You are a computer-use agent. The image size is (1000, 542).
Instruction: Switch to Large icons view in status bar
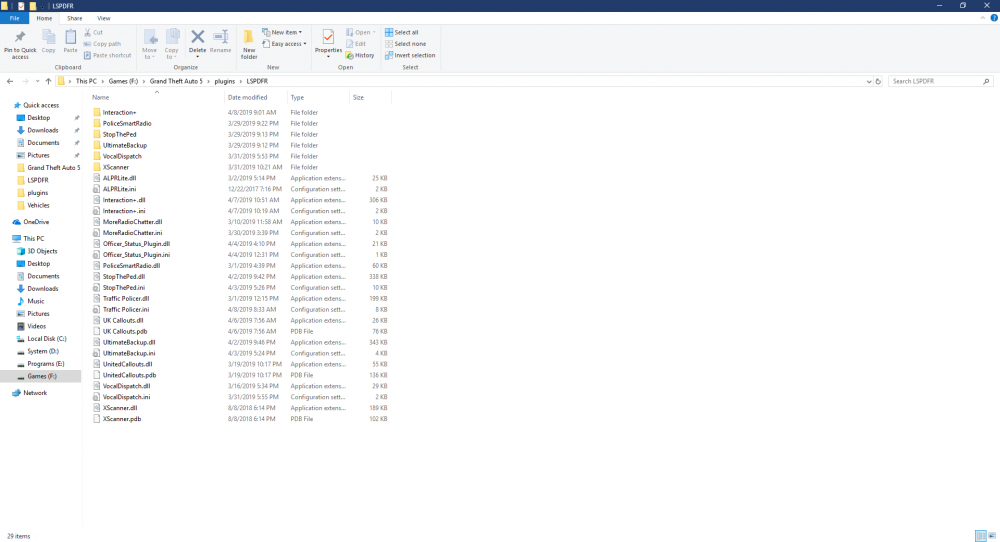[992, 536]
